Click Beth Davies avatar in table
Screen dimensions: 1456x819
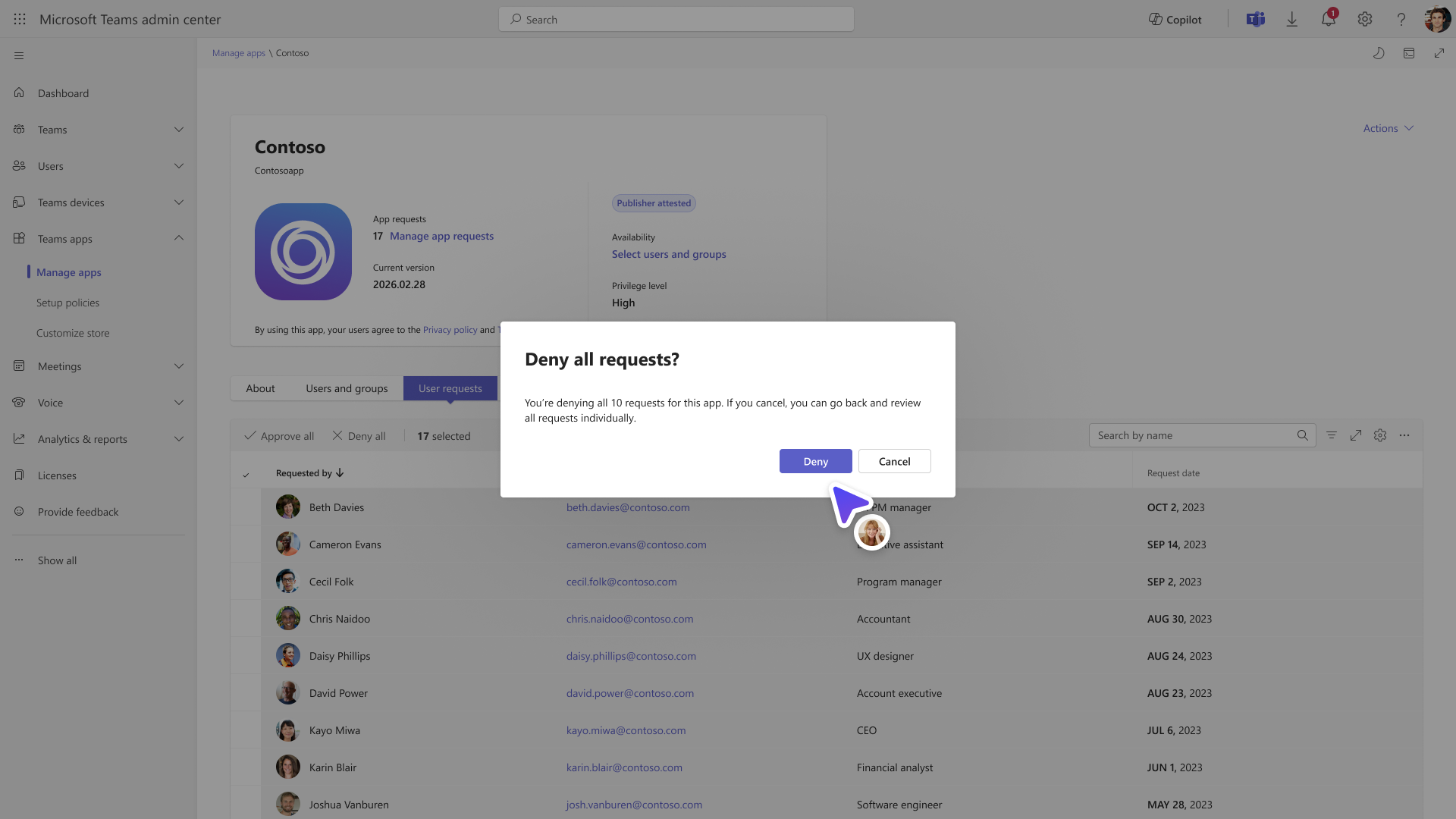click(288, 507)
